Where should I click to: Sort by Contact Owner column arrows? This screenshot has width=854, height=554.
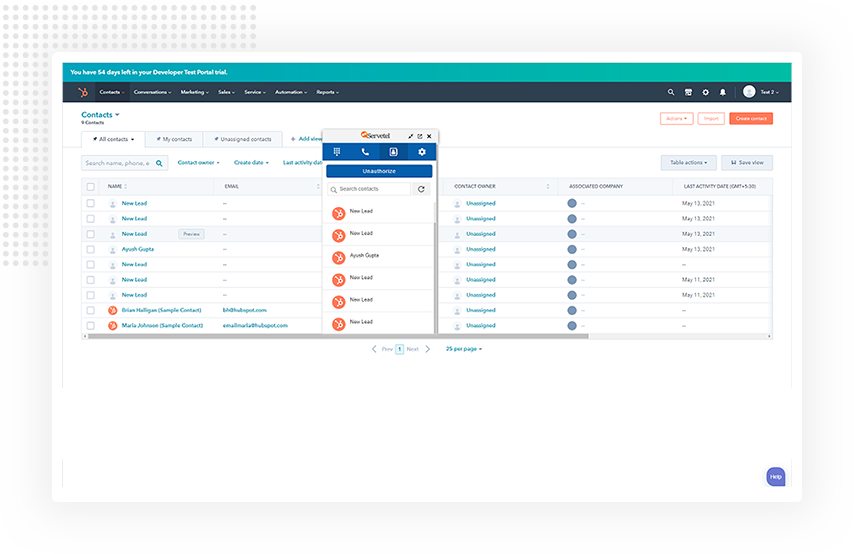click(x=548, y=187)
